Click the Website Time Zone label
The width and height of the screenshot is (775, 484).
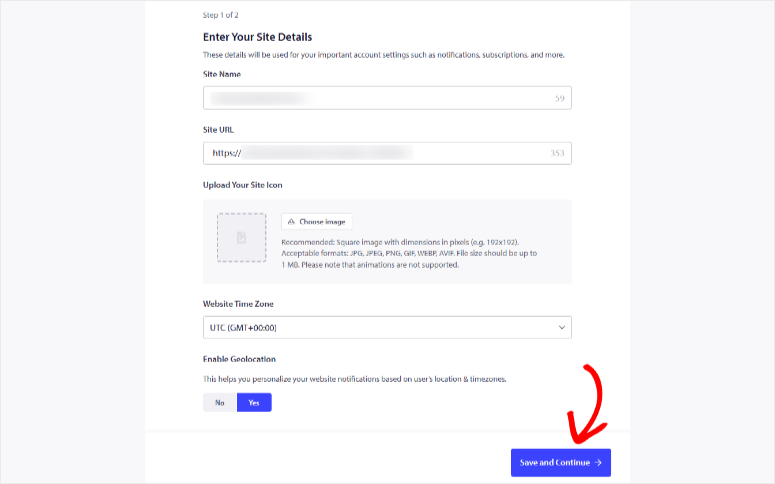coord(238,304)
